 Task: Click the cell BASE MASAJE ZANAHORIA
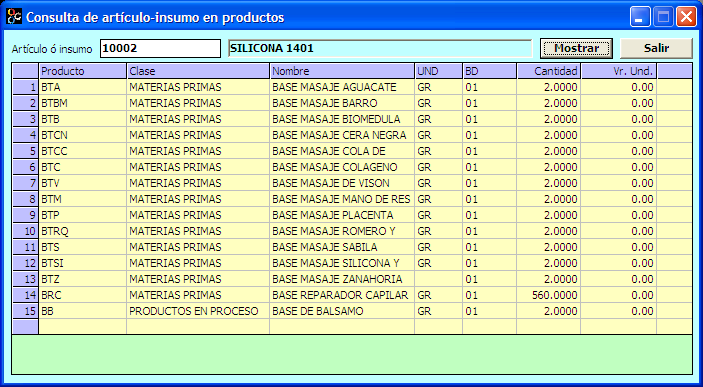coord(342,279)
